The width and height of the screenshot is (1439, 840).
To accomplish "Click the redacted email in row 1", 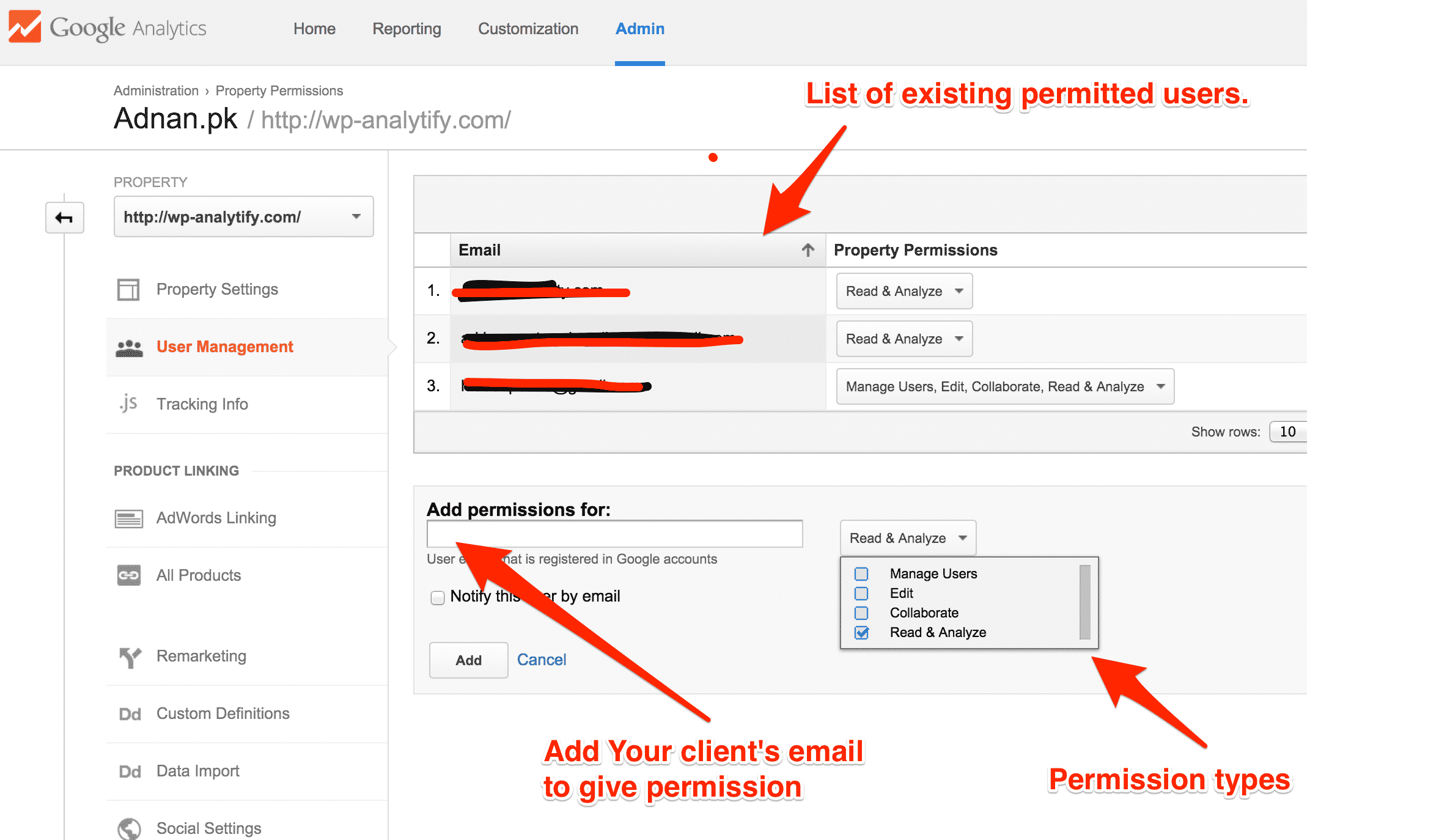I will 541,291.
